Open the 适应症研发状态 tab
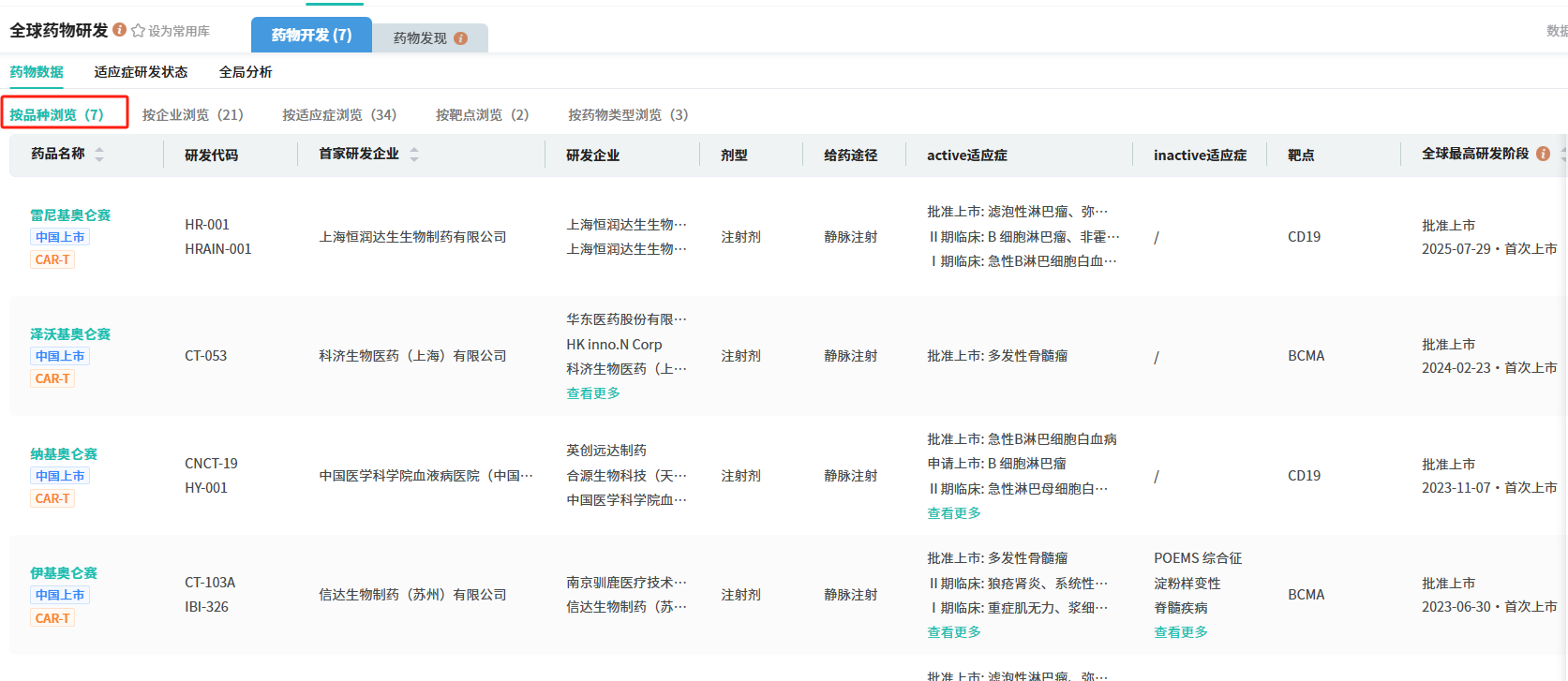Screen dimensions: 1568x681 pos(141,72)
